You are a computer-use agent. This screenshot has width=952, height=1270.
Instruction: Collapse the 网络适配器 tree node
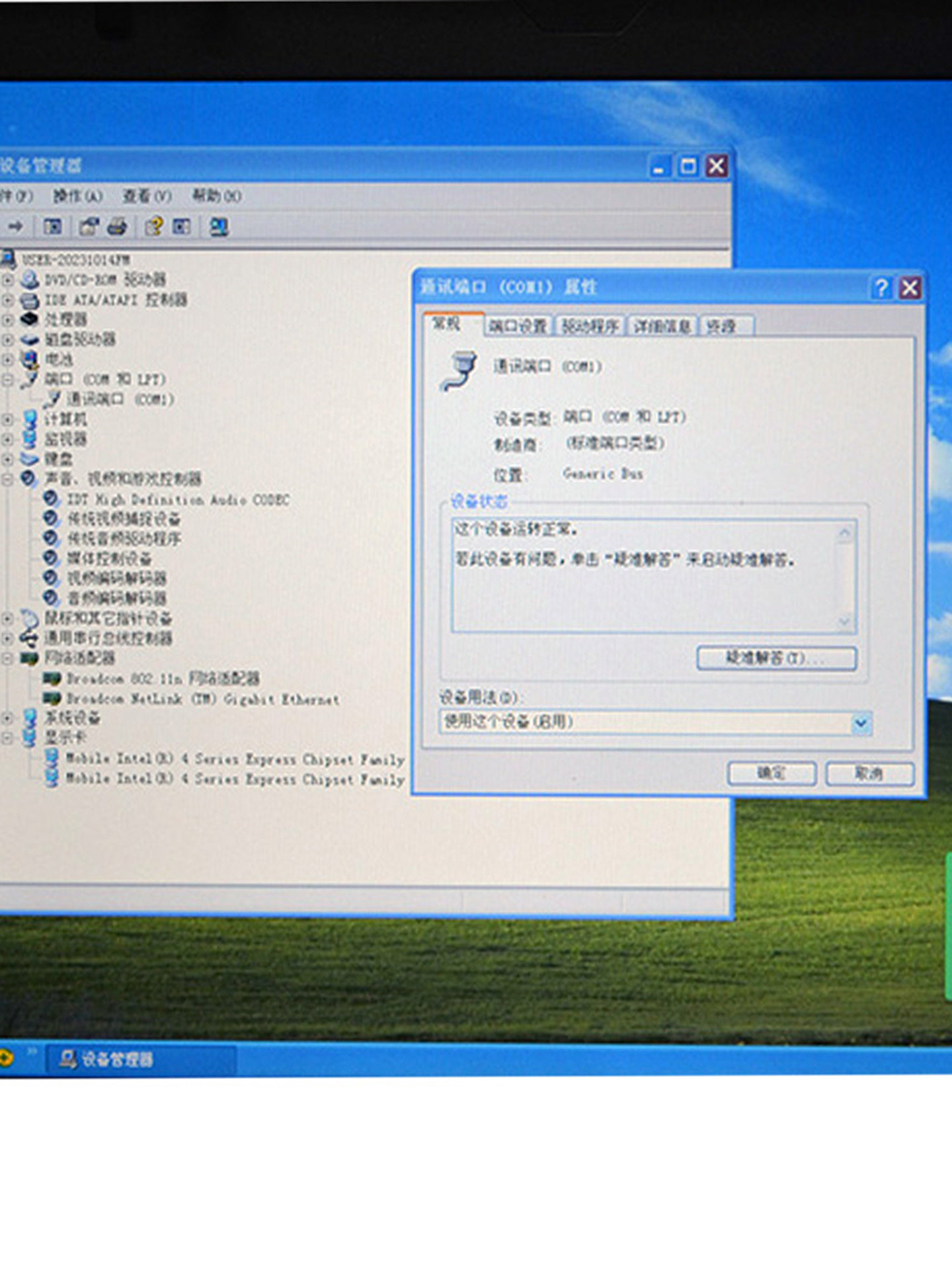(8, 658)
